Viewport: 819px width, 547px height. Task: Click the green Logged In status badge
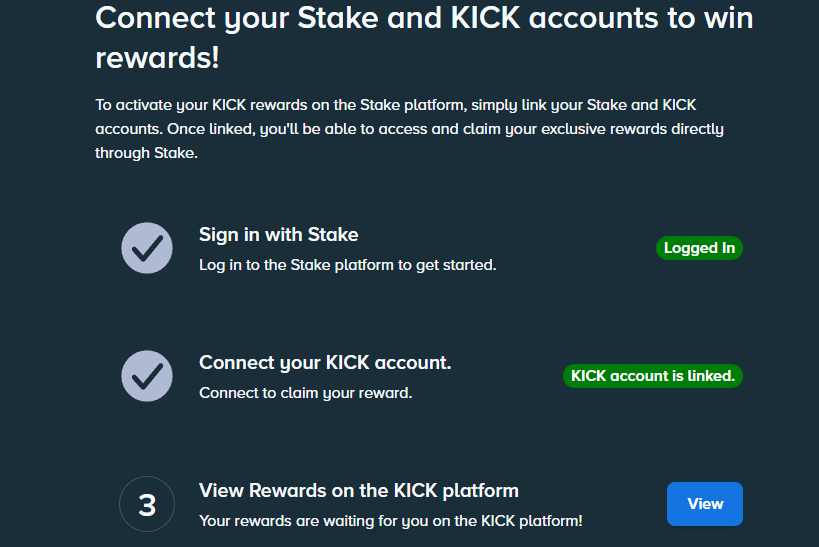699,248
